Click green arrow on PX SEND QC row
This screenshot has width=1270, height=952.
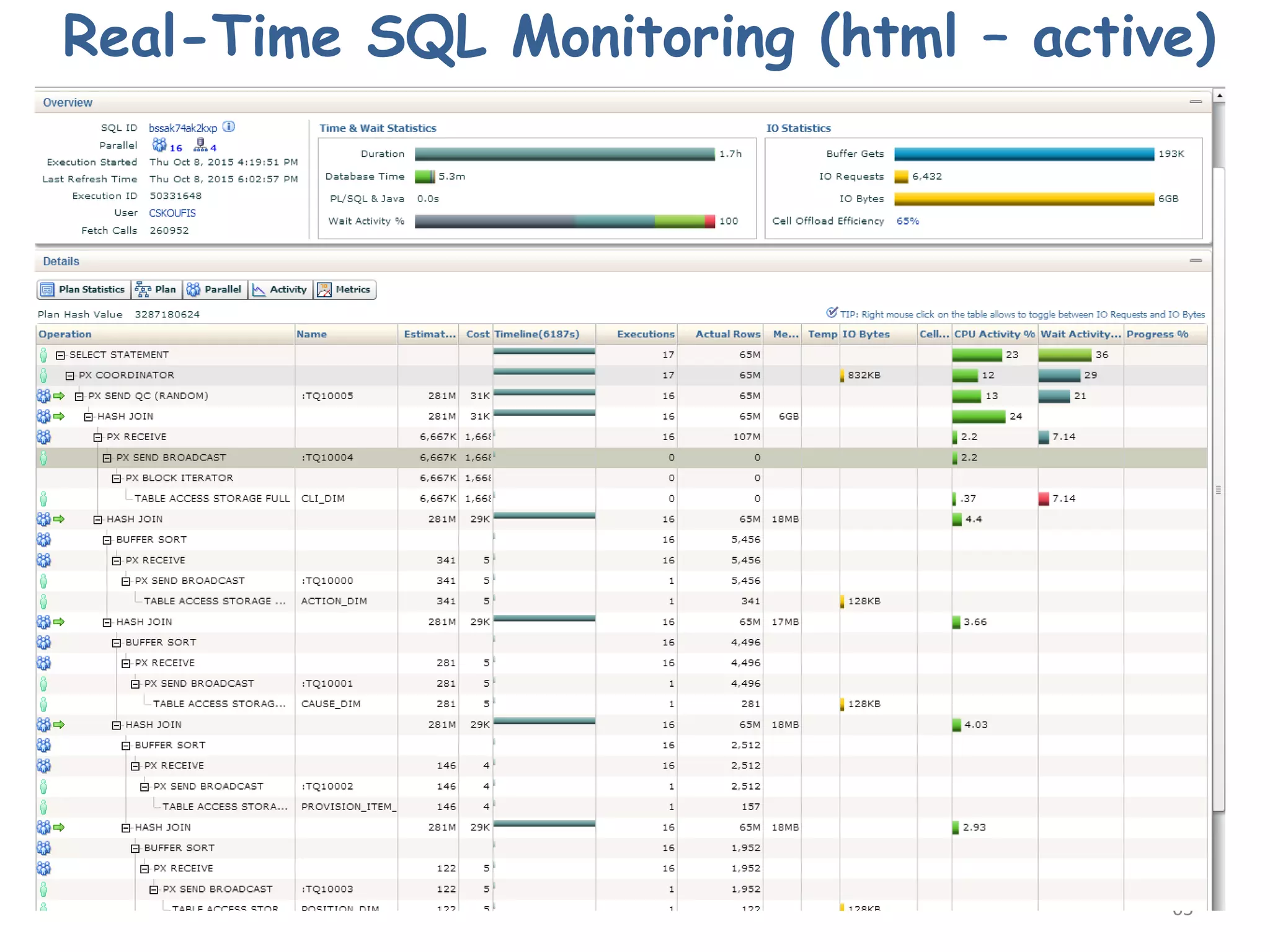coord(60,395)
